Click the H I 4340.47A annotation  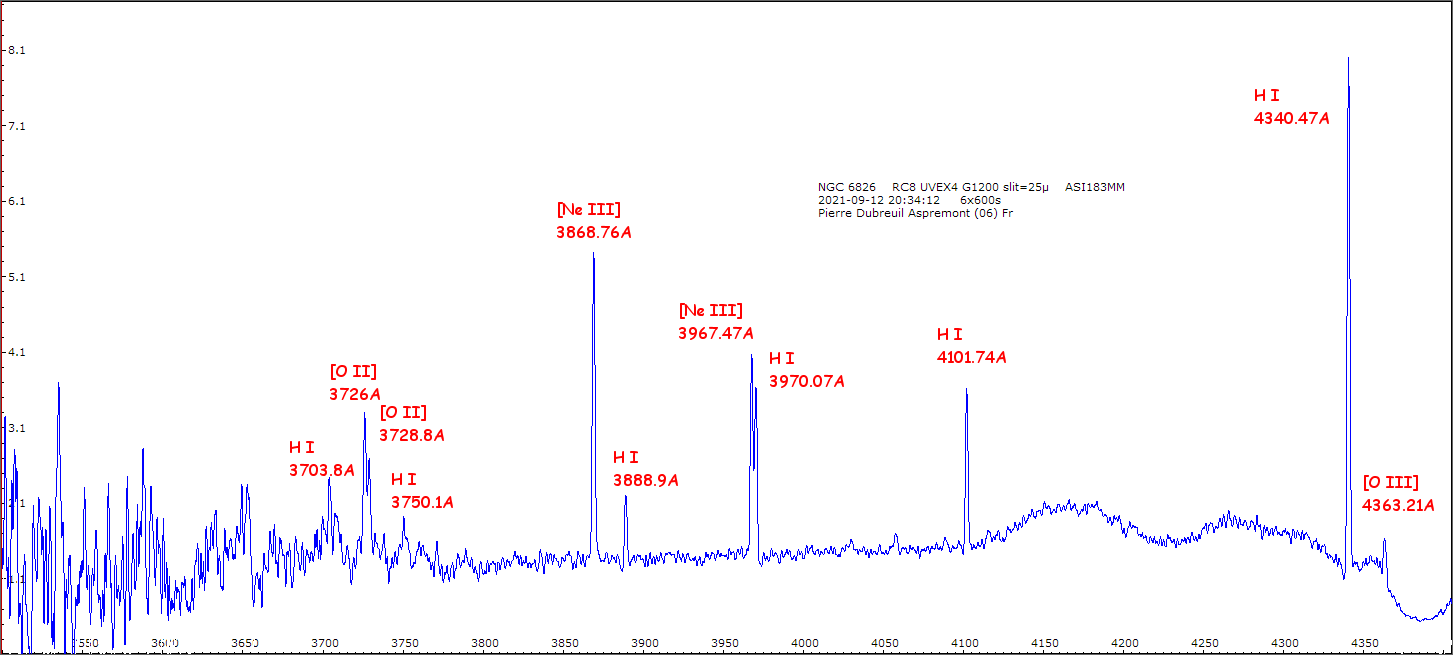pos(1291,107)
